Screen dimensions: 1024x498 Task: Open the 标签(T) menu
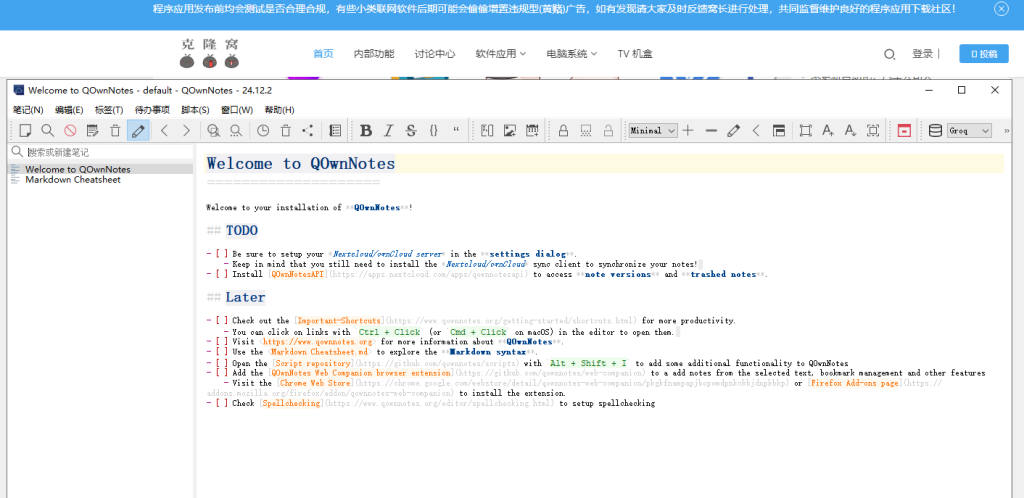pos(109,110)
